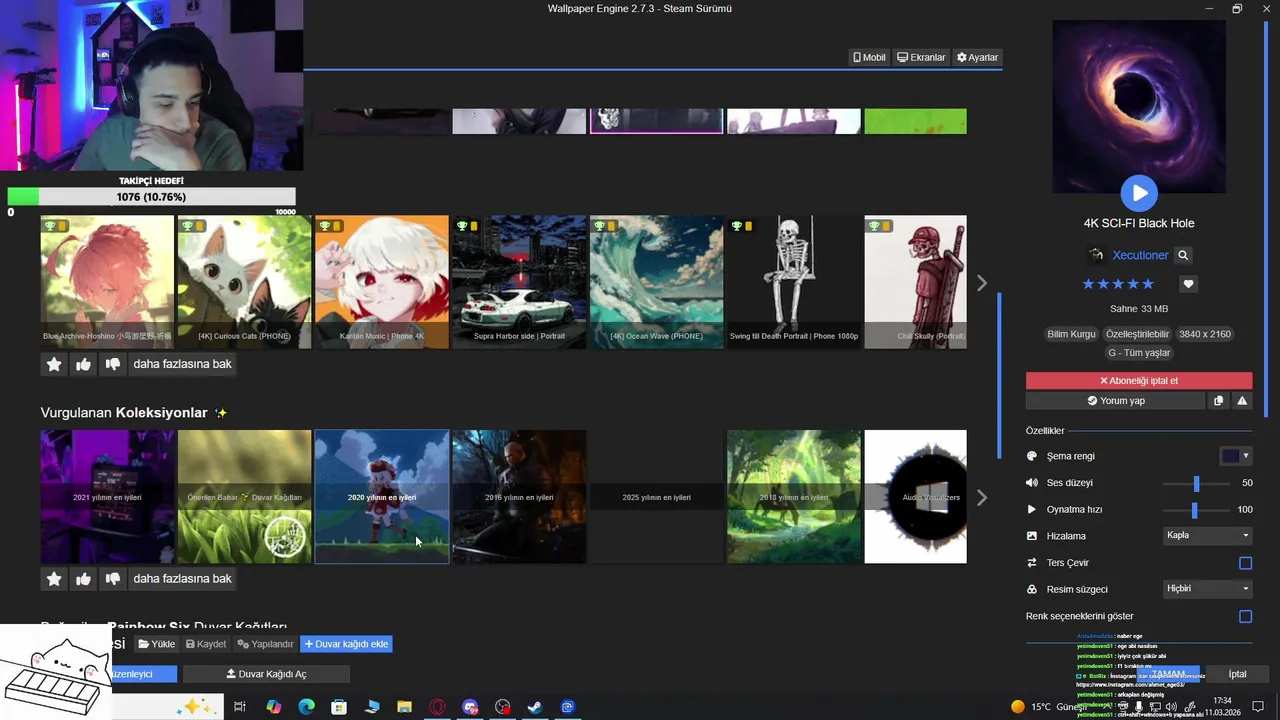Click Aboneliği iptal et button
The height and width of the screenshot is (720, 1280).
tap(1139, 381)
